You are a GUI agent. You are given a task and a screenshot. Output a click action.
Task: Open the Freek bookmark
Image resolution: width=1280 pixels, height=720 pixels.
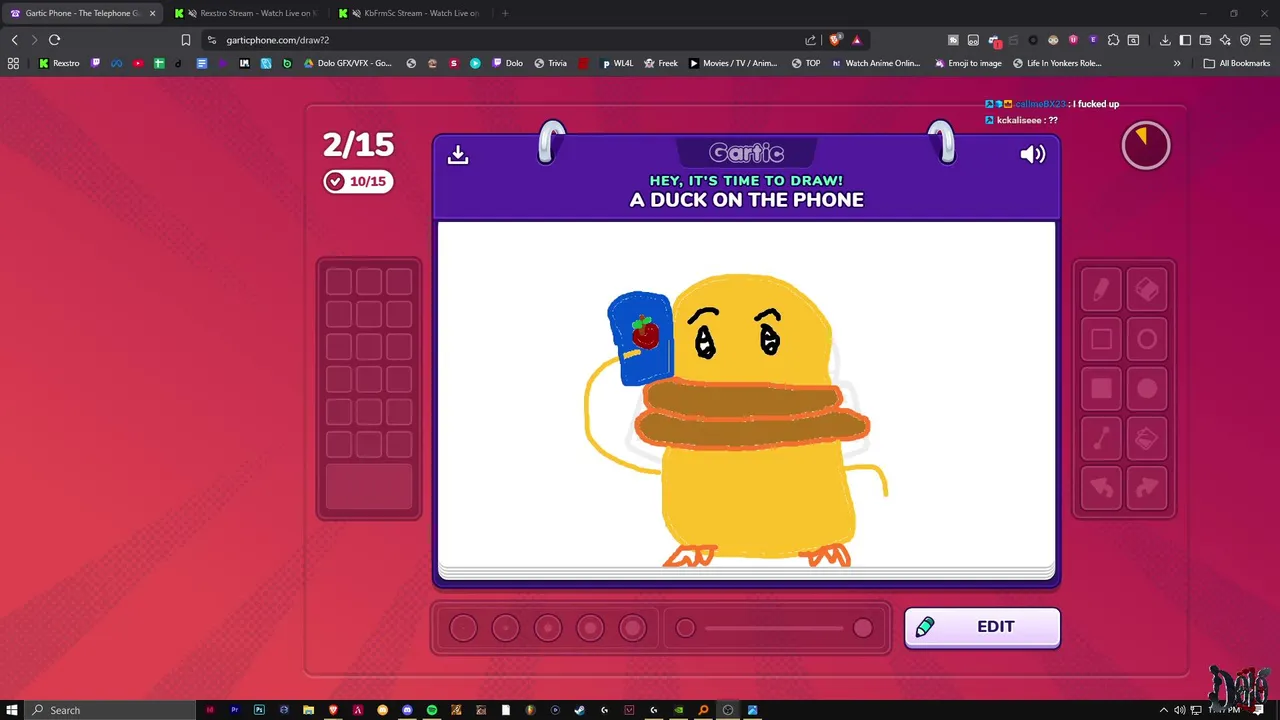661,63
